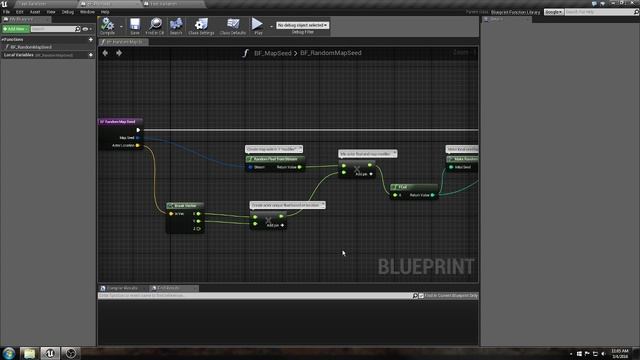Click the Compile toolbar icon
The width and height of the screenshot is (640, 360).
[x=108, y=26]
